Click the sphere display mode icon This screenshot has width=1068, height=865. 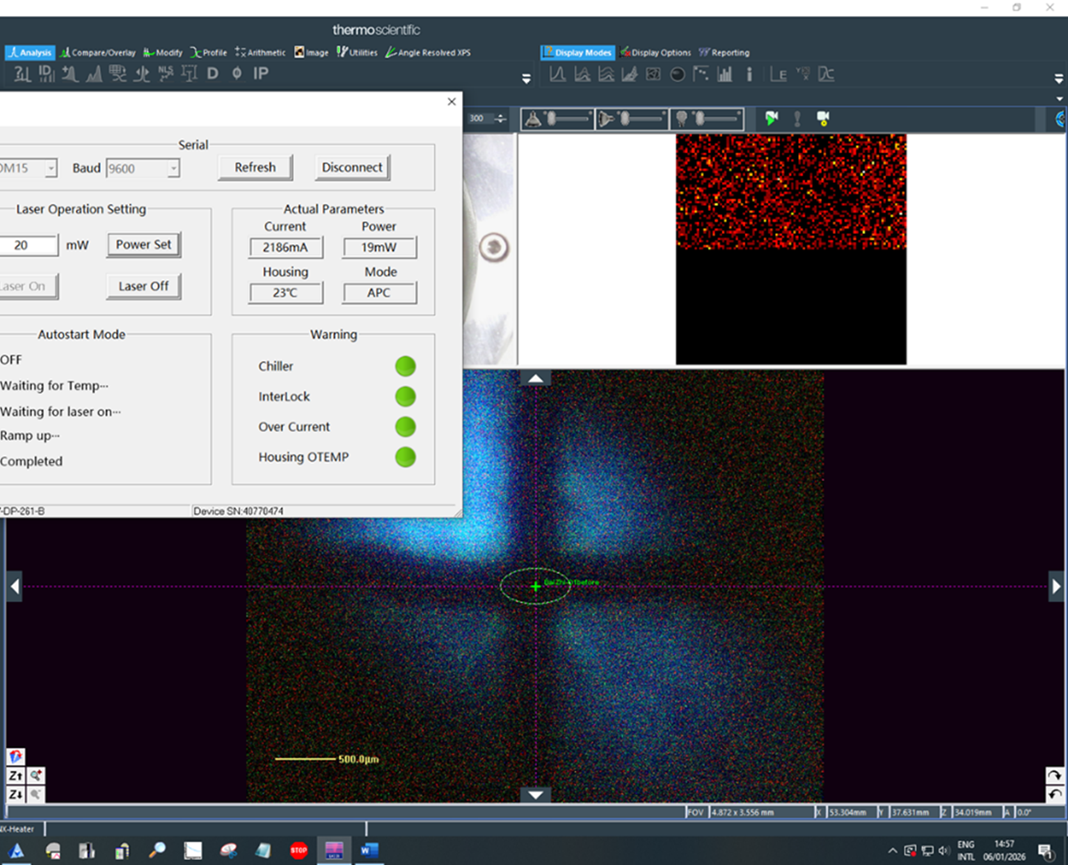coord(677,74)
